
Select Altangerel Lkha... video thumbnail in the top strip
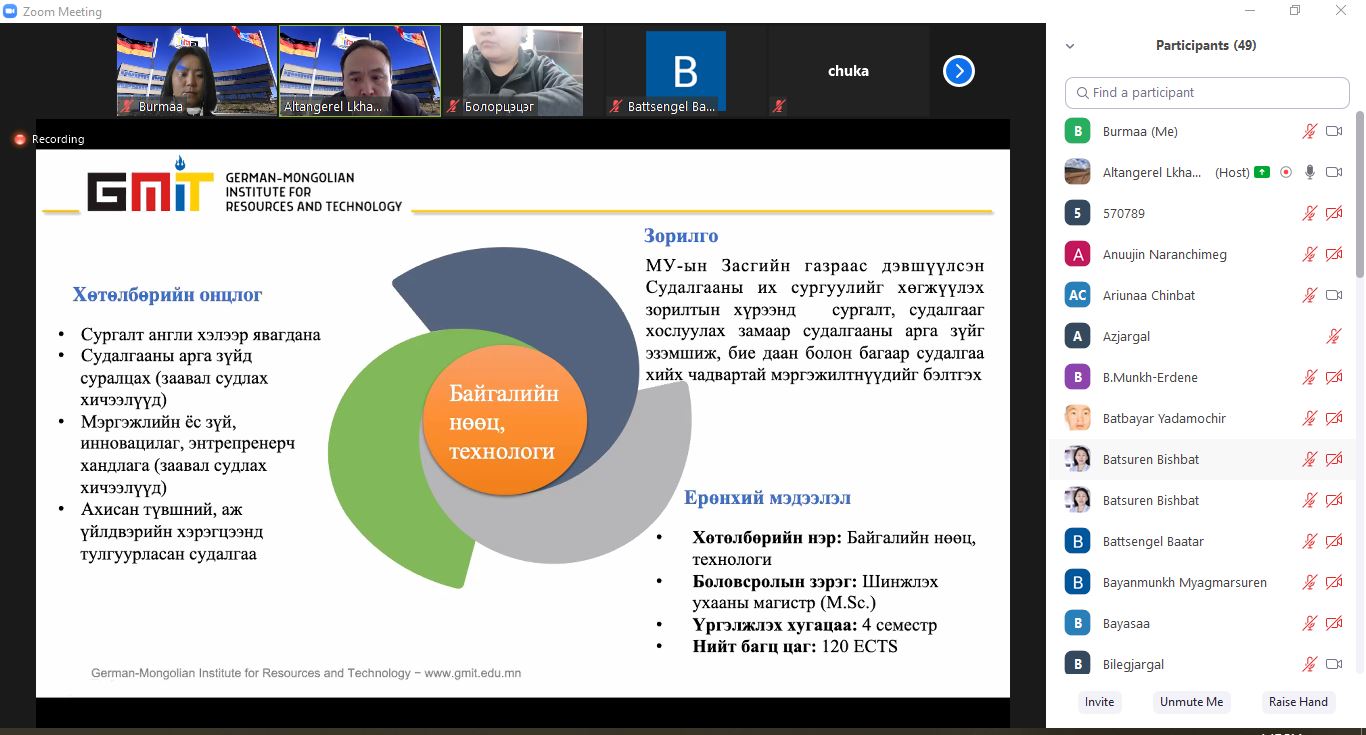[360, 71]
